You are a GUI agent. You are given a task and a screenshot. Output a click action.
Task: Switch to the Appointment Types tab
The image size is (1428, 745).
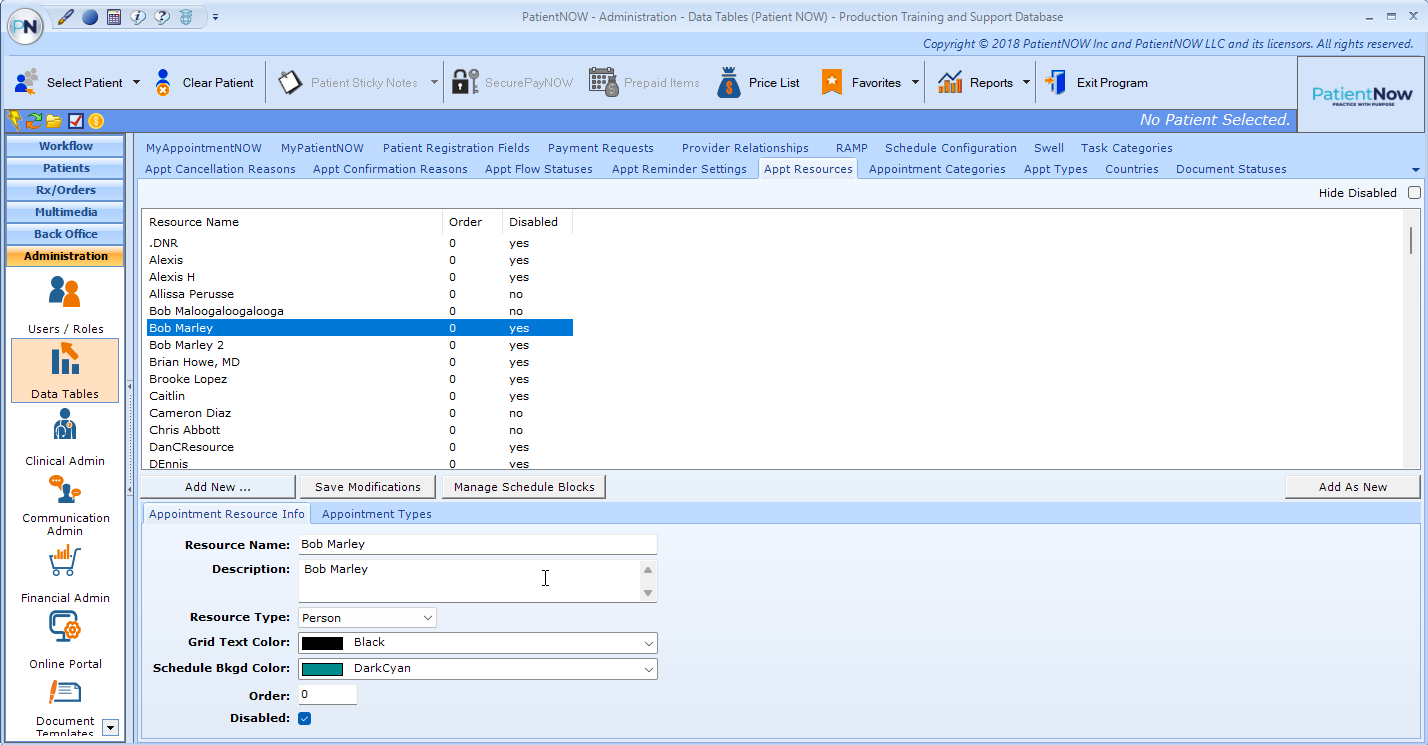[376, 513]
